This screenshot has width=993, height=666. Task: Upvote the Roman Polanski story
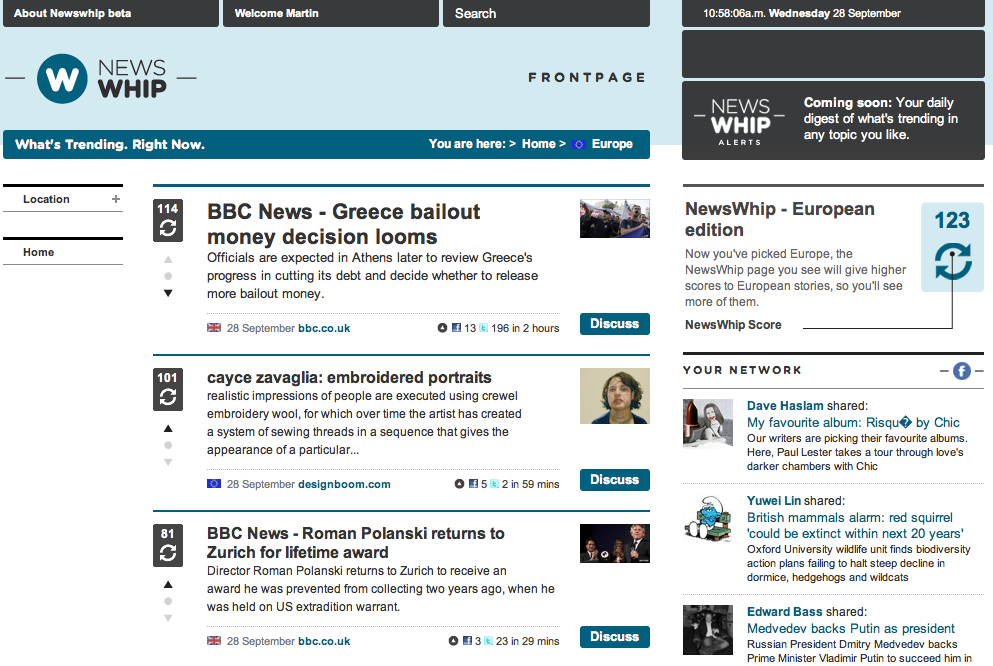pyautogui.click(x=168, y=584)
